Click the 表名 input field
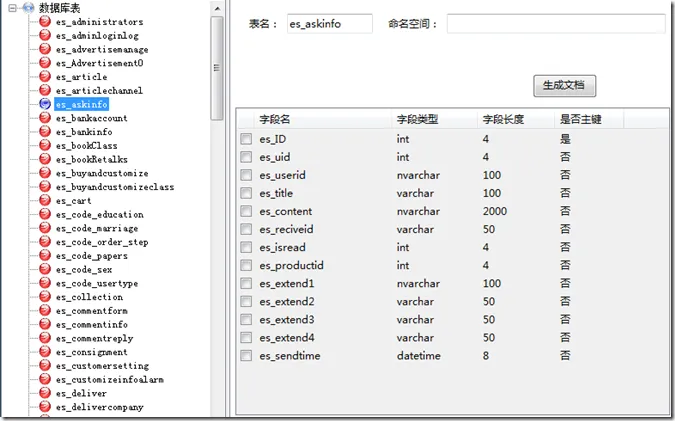 tap(330, 24)
